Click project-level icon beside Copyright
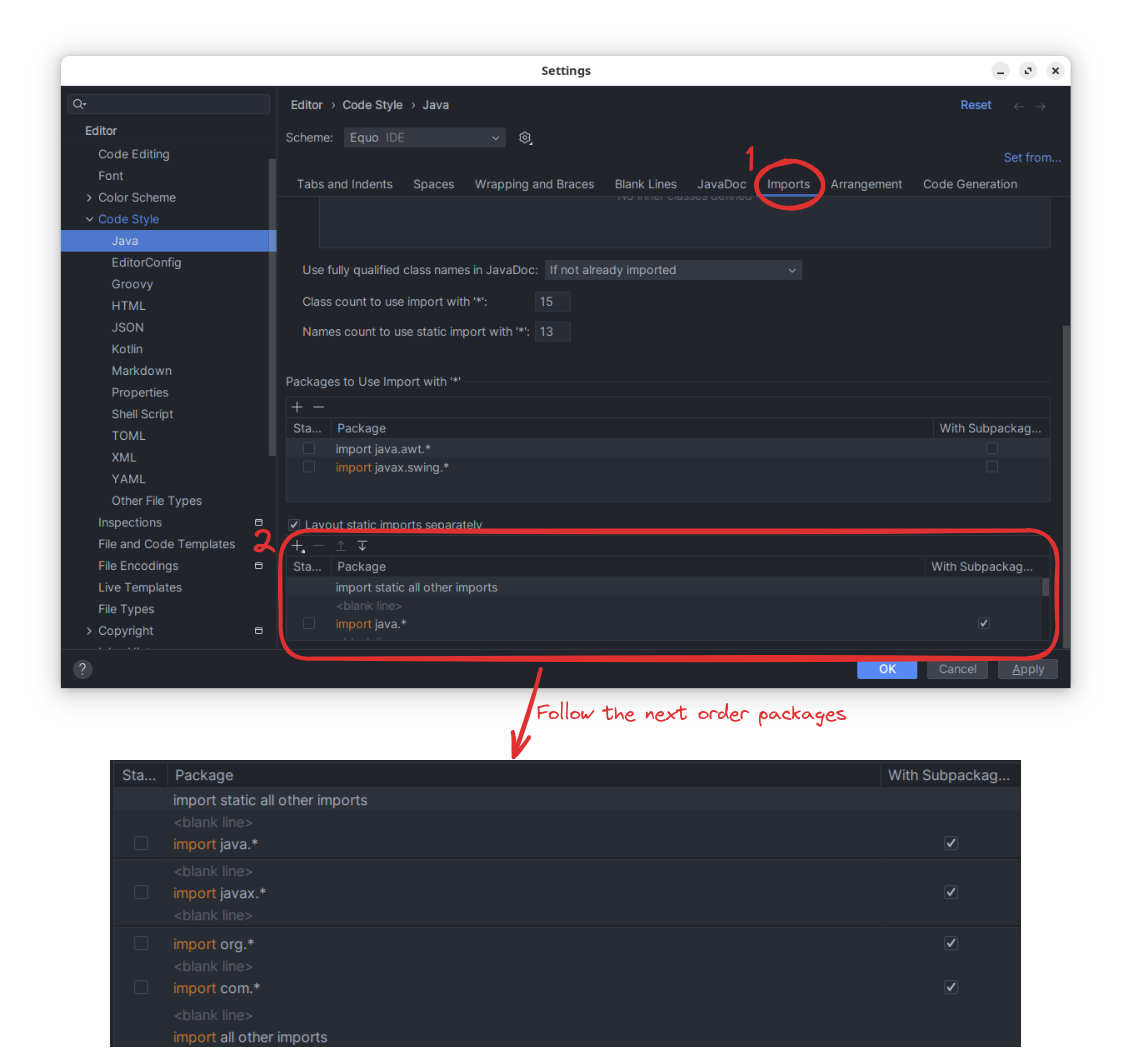This screenshot has height=1057, width=1131. (259, 631)
